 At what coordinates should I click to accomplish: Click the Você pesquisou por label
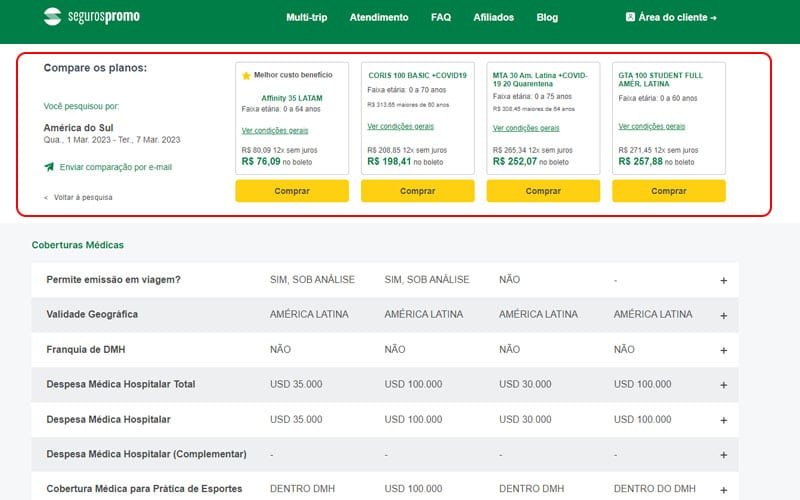point(81,106)
